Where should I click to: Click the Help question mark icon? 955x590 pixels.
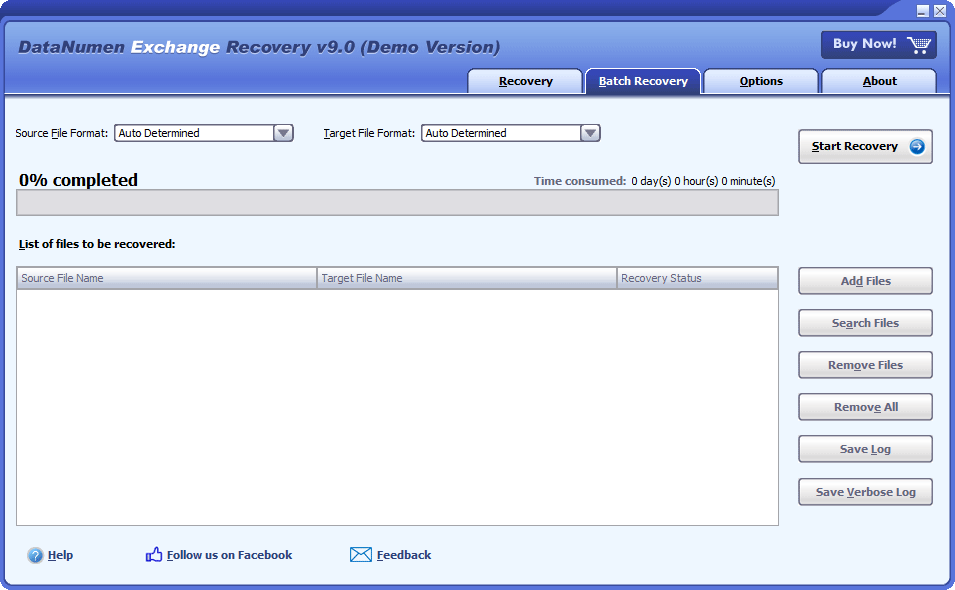pos(35,555)
